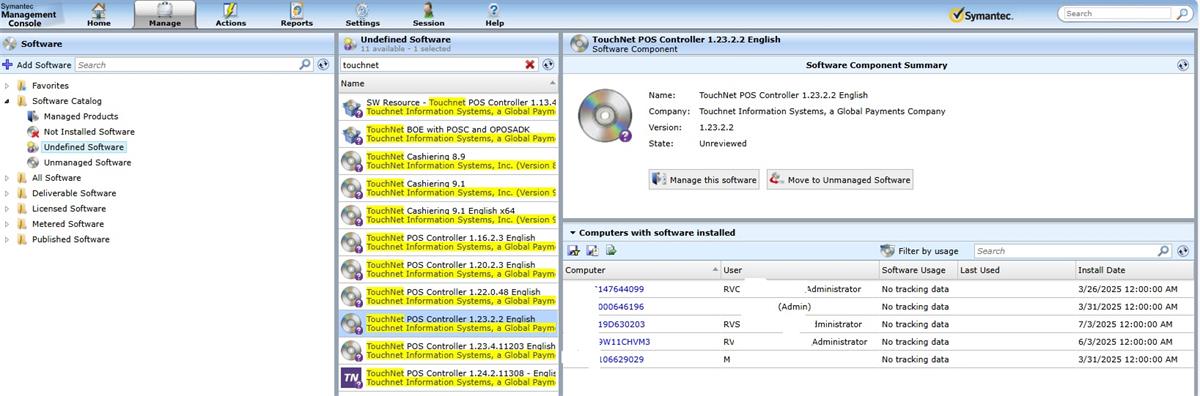
Task: Click the computers list Search field
Action: point(1065,251)
